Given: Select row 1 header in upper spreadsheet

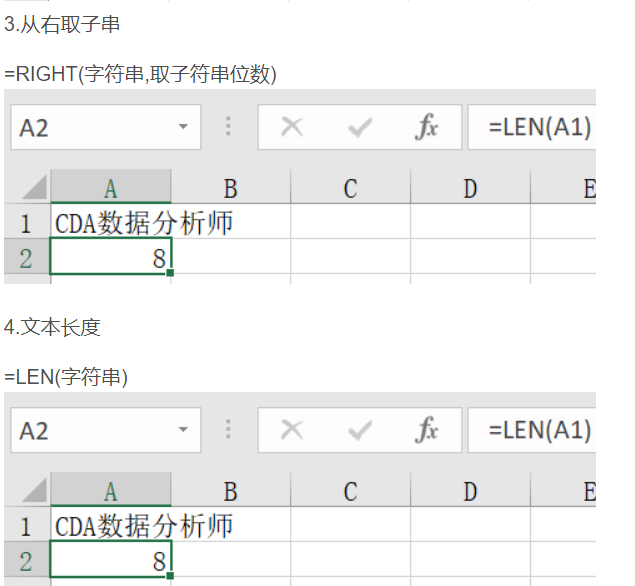Looking at the screenshot, I should tap(25, 223).
